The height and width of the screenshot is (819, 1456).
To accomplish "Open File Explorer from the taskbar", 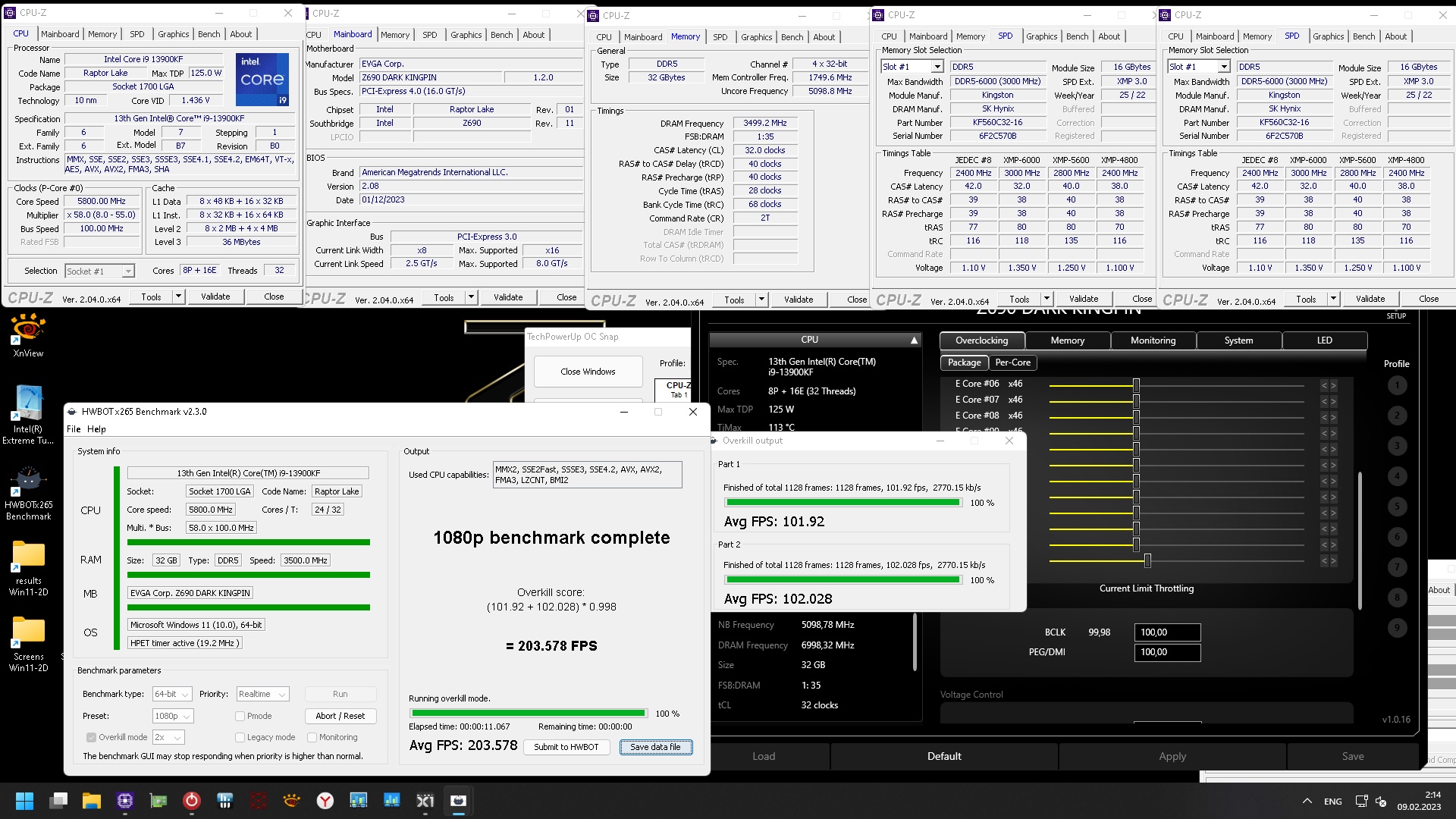I will click(x=92, y=801).
